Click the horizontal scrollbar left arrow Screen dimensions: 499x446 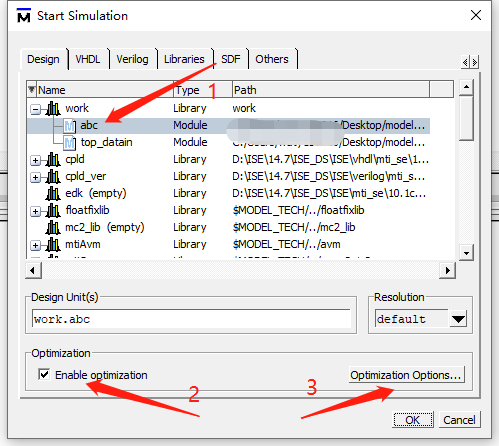(33, 270)
